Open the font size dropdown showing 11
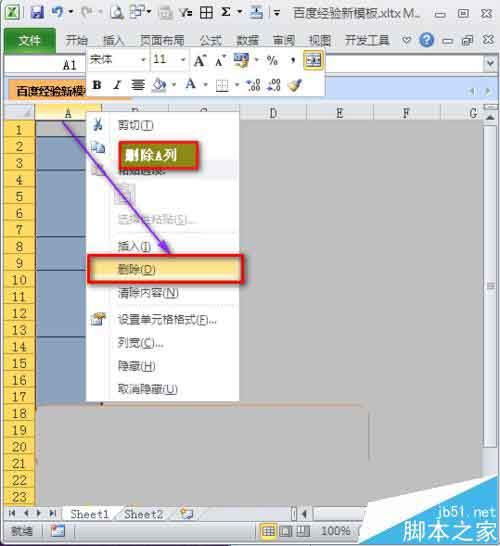Screen dimensions: 500x546 point(182,60)
